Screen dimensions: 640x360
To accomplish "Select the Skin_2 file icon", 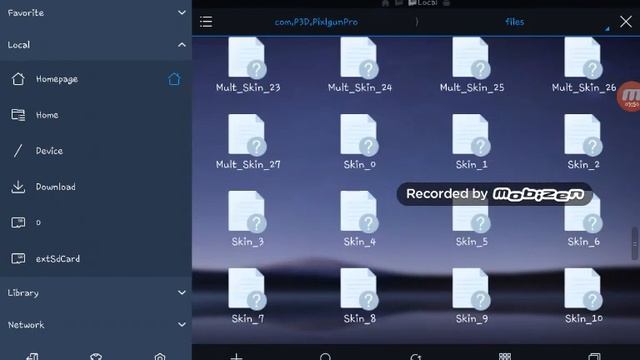I will (x=583, y=135).
